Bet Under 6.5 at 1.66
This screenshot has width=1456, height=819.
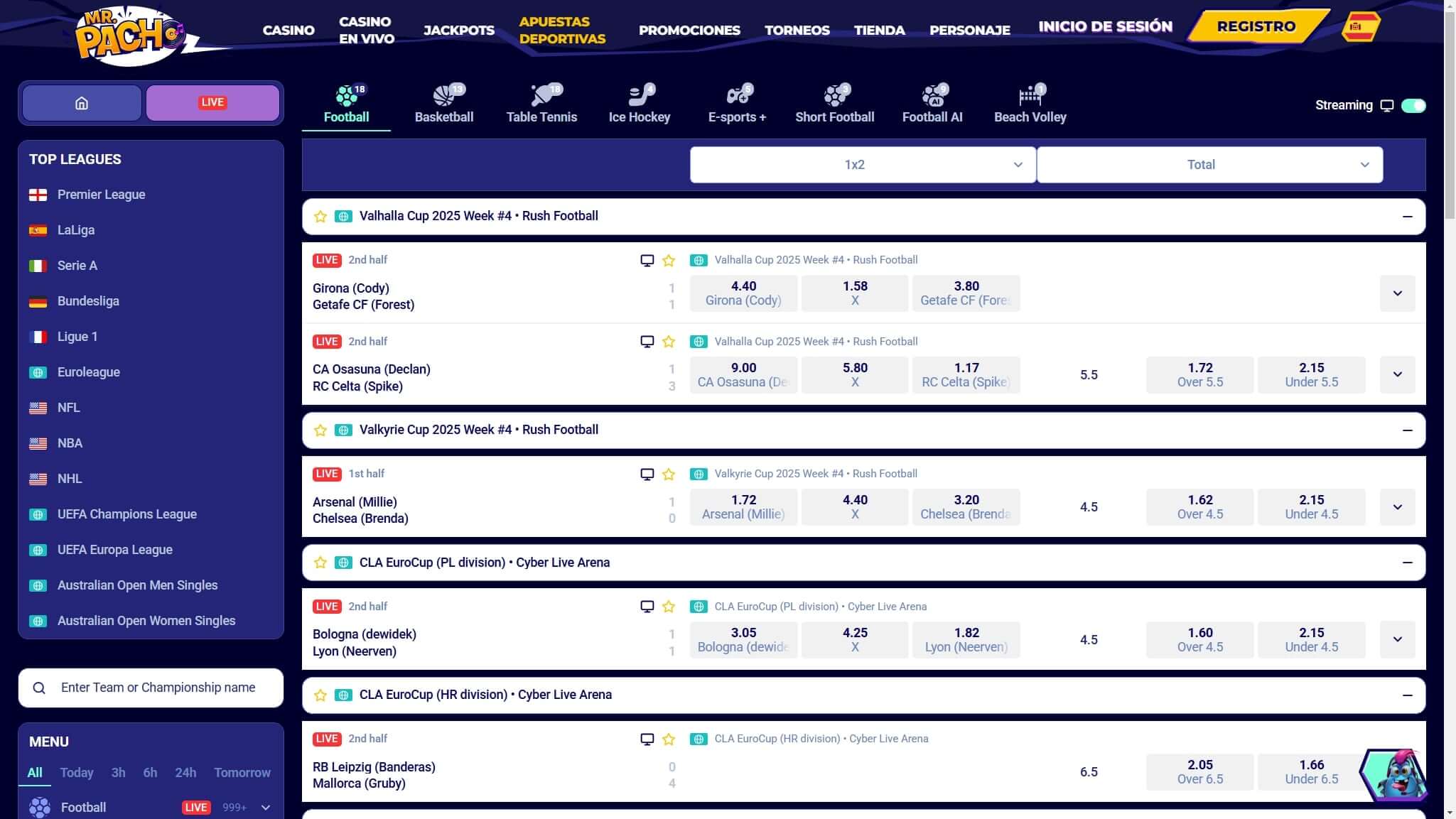tap(1311, 771)
